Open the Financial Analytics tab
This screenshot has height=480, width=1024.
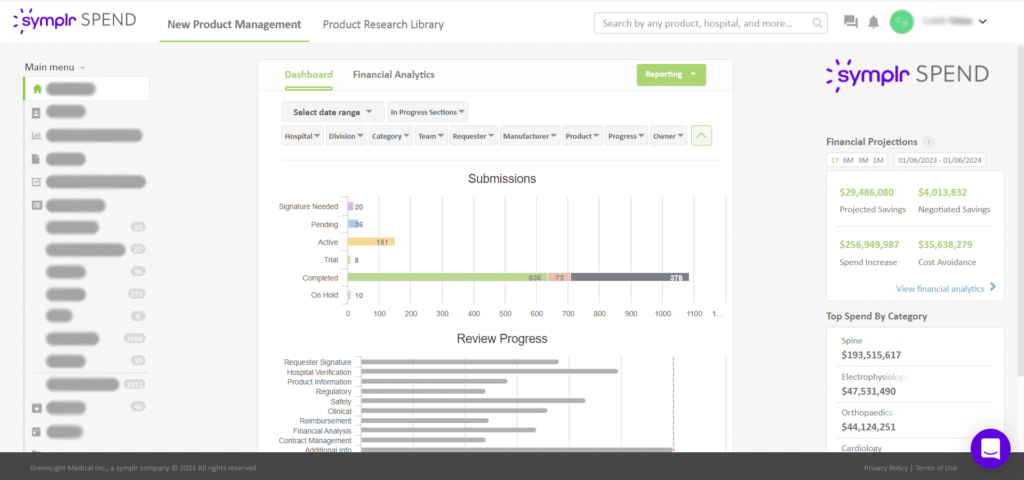pyautogui.click(x=394, y=74)
